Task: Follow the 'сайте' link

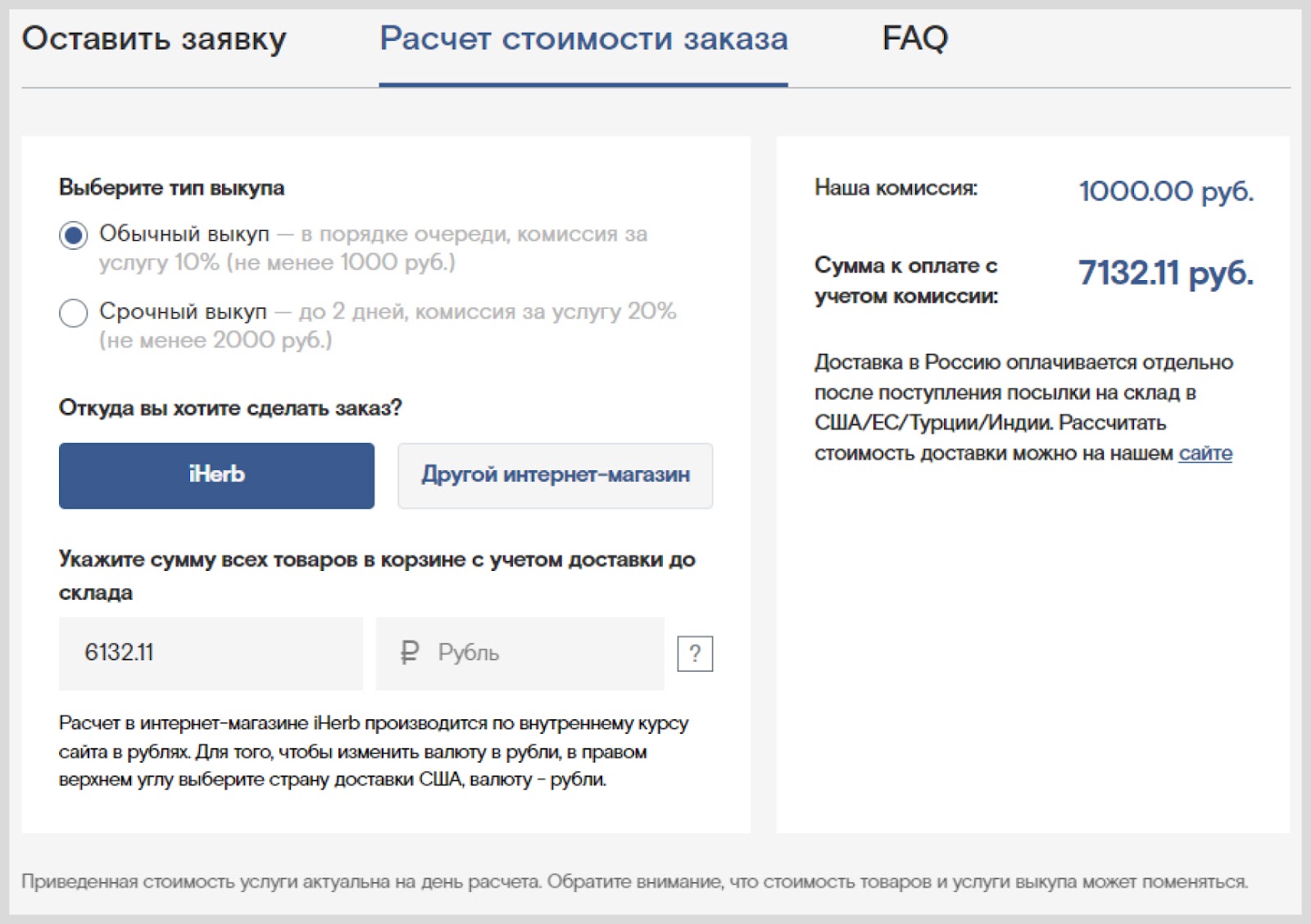Action: [1205, 453]
